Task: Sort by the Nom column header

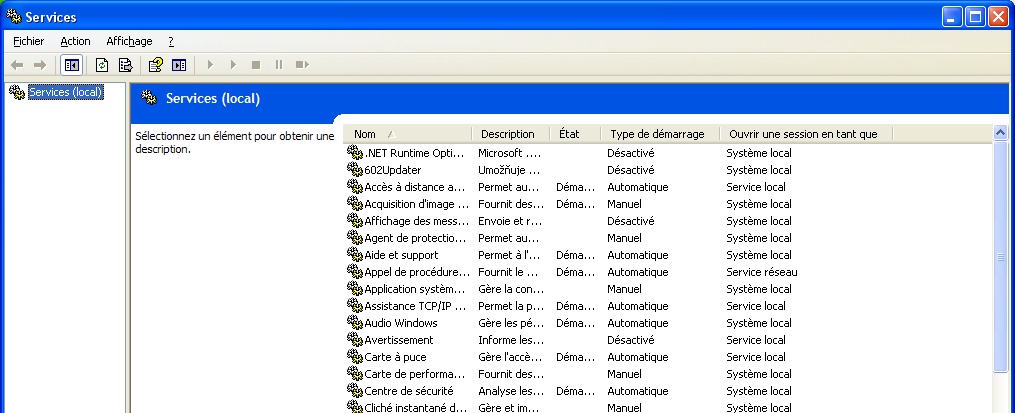Action: (x=408, y=134)
